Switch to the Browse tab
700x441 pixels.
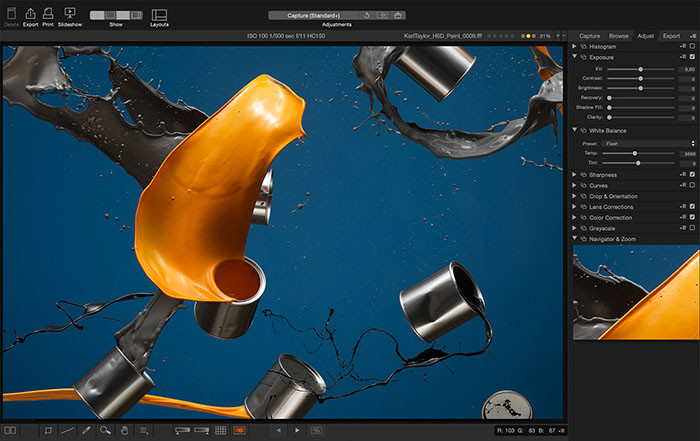tap(618, 36)
